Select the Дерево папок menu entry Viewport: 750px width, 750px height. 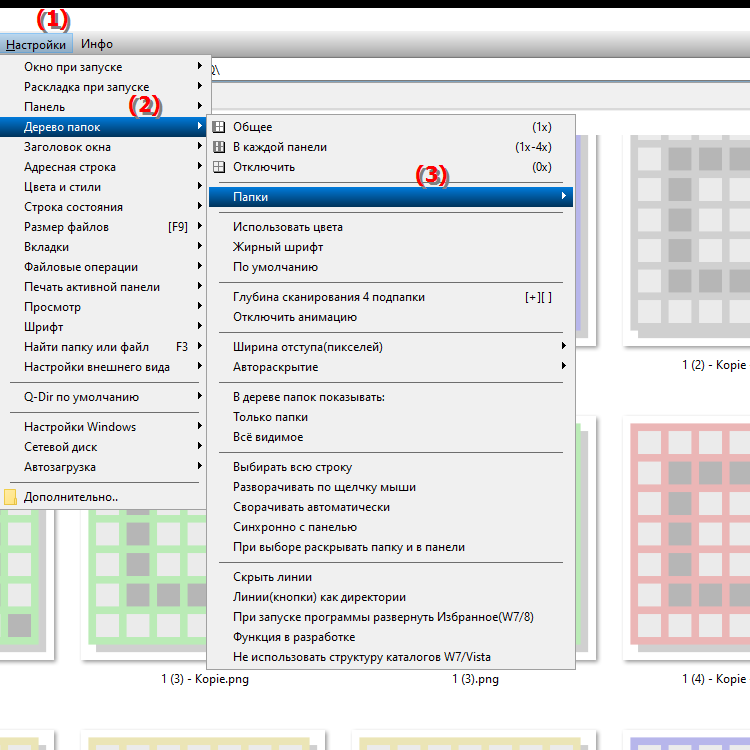[x=103, y=127]
